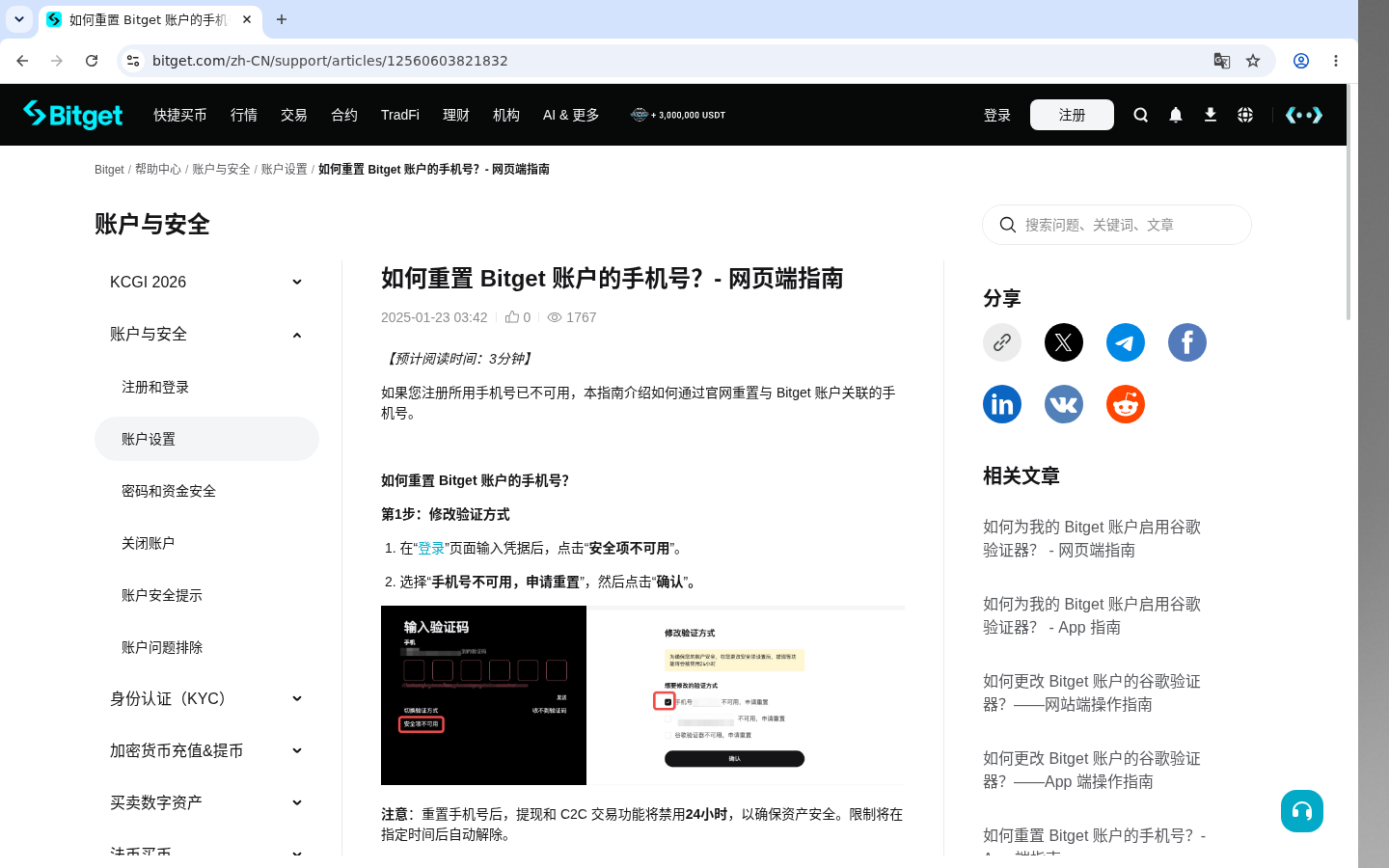Select 密码和资金安全 in sidebar
This screenshot has width=1389, height=868.
pos(206,491)
